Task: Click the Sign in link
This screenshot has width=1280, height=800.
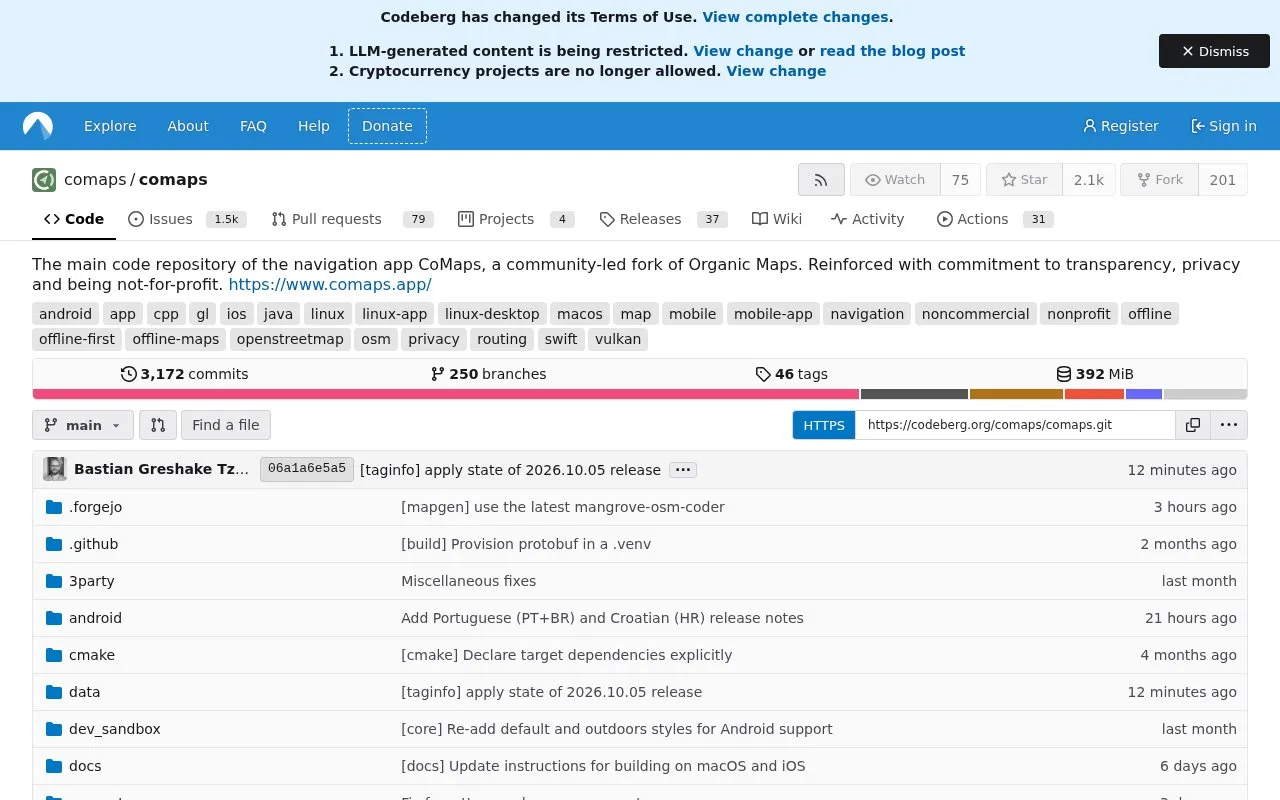Action: 1224,126
